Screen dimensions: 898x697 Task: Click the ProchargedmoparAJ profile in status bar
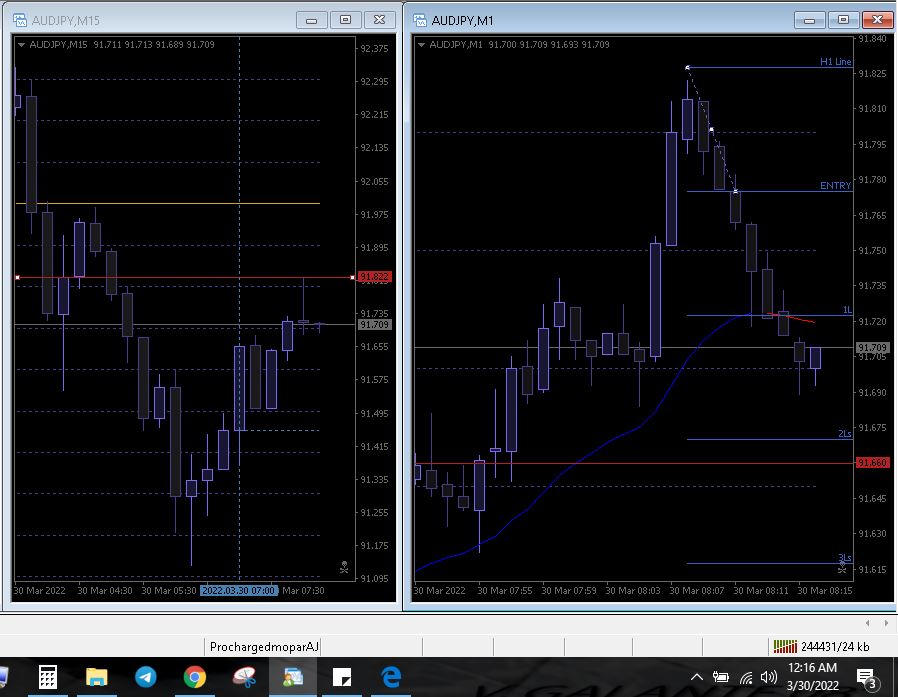264,647
